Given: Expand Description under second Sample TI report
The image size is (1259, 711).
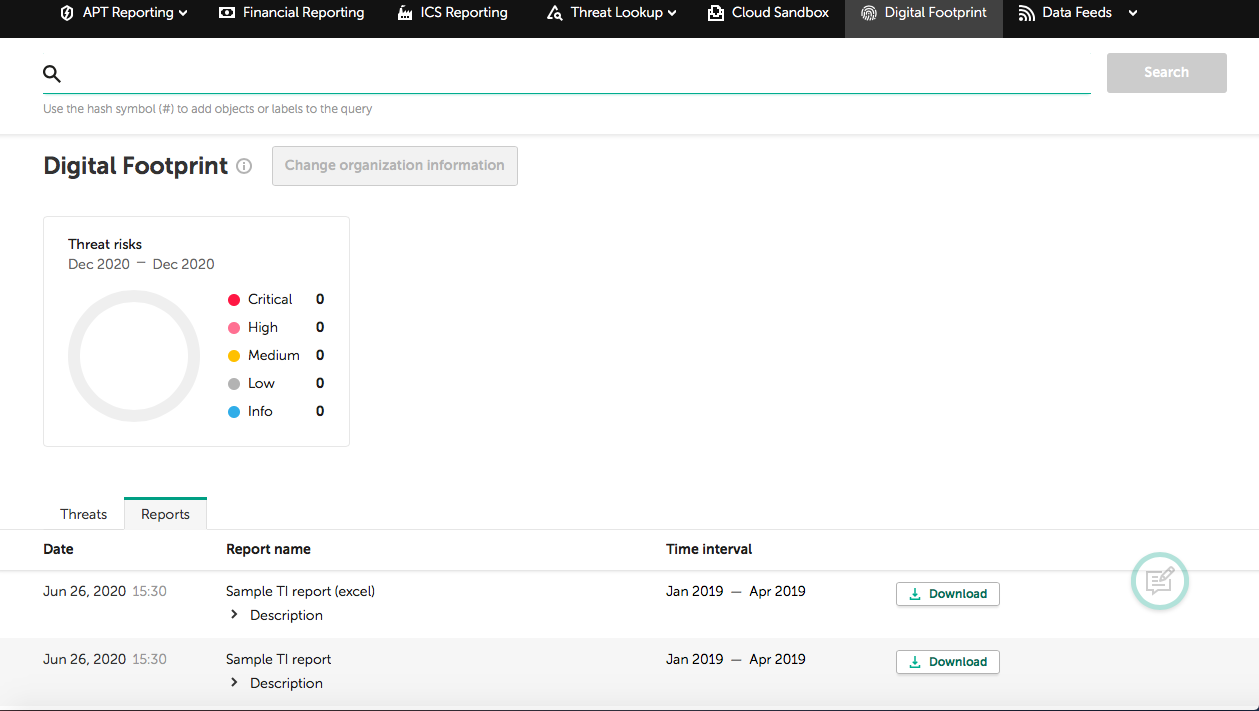Looking at the screenshot, I should point(235,683).
